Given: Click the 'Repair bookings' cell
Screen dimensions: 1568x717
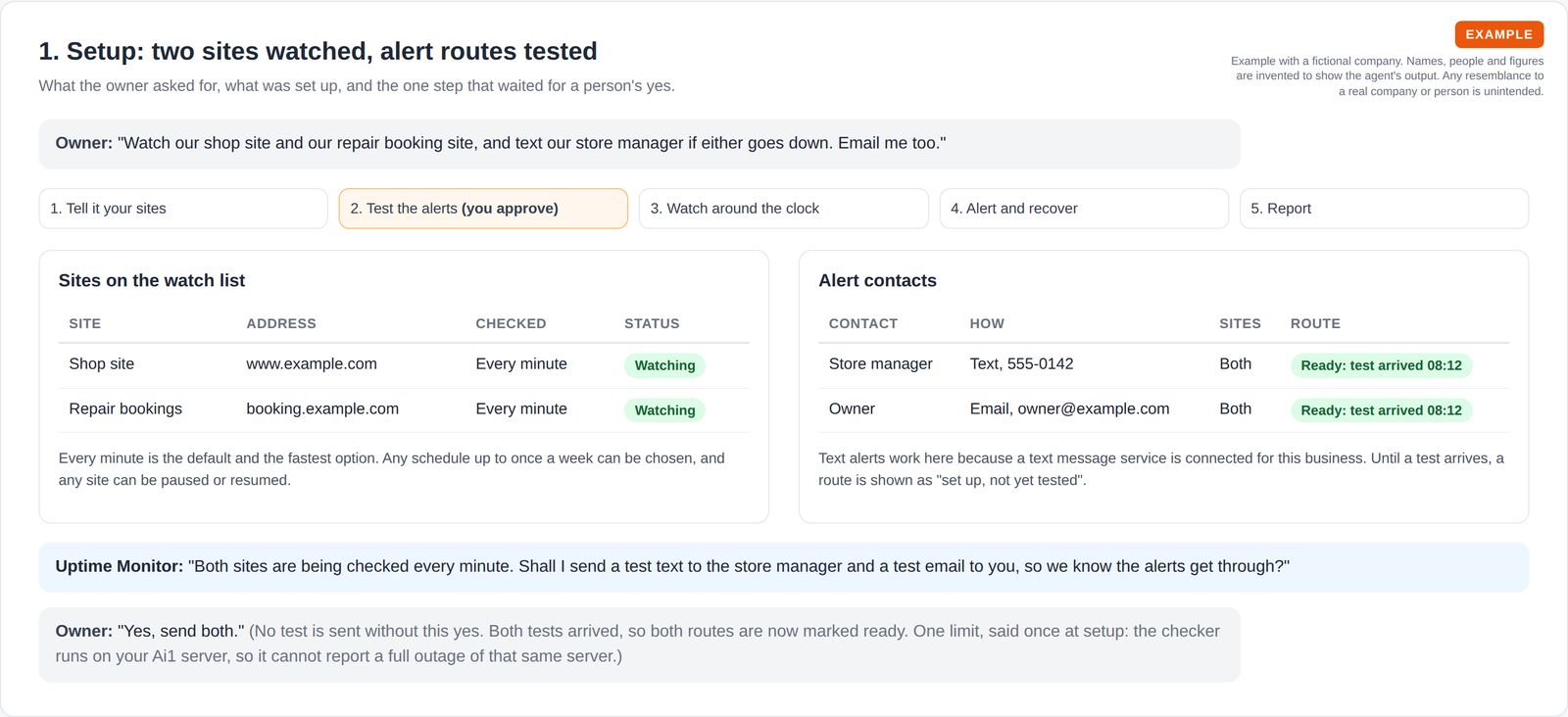Looking at the screenshot, I should pos(125,409).
